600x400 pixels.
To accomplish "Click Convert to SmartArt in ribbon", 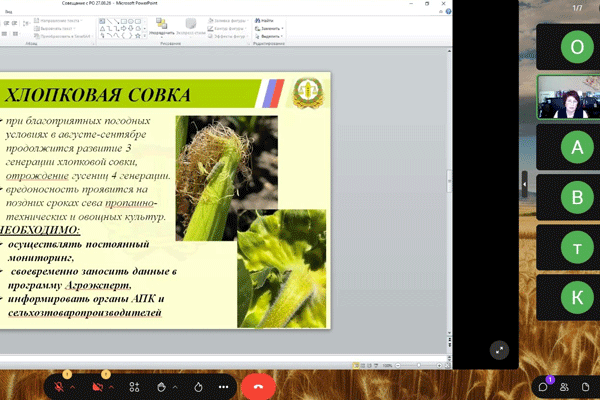I will 62,36.
